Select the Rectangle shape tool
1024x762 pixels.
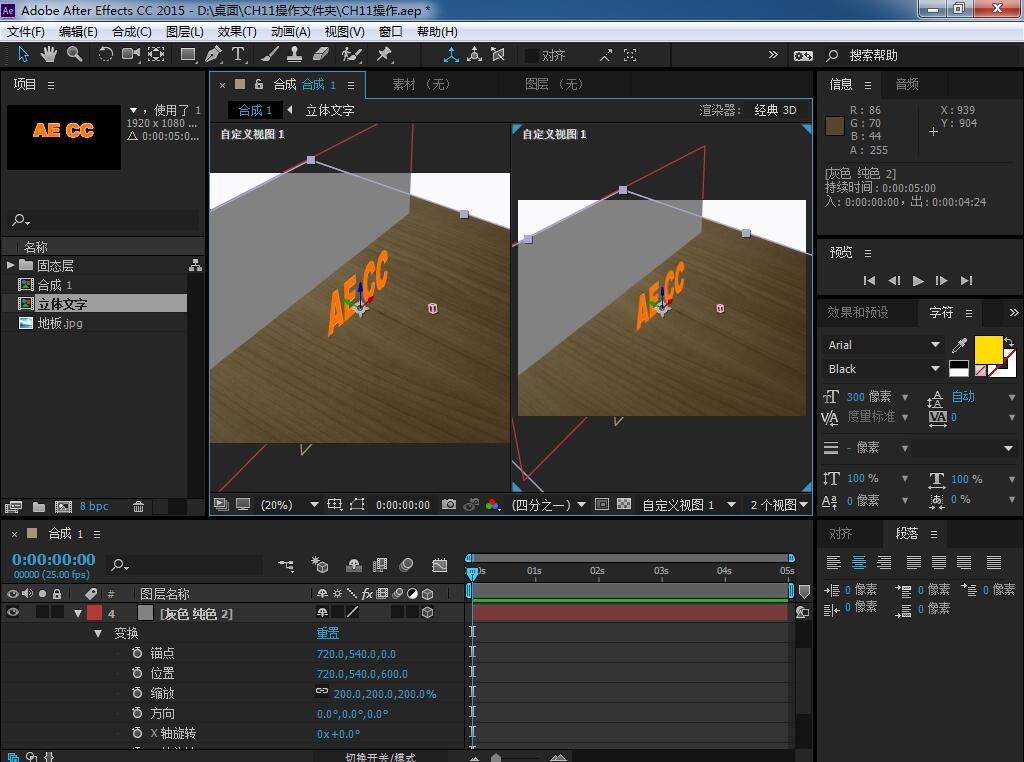(x=188, y=54)
